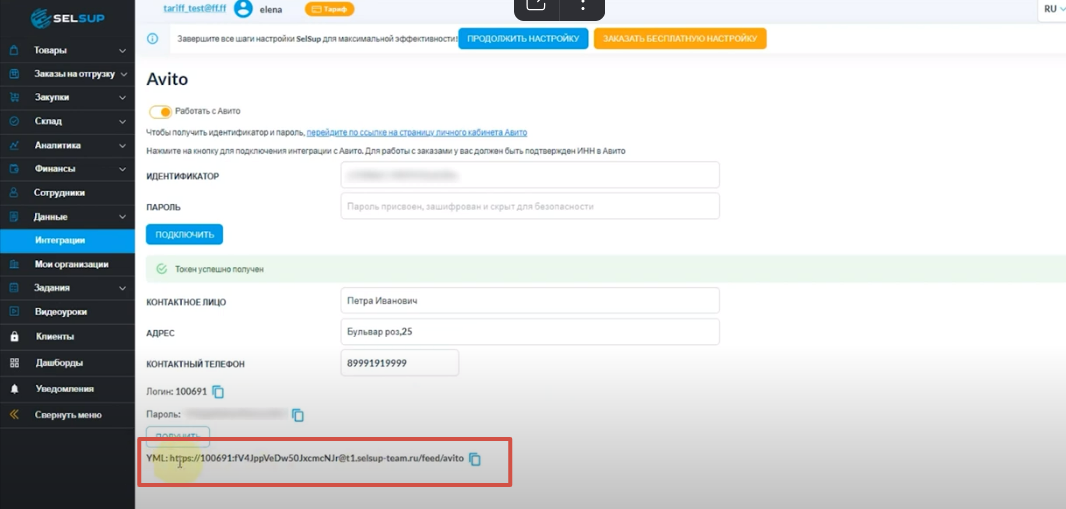Open the three-dots menu at top

click(x=583, y=5)
